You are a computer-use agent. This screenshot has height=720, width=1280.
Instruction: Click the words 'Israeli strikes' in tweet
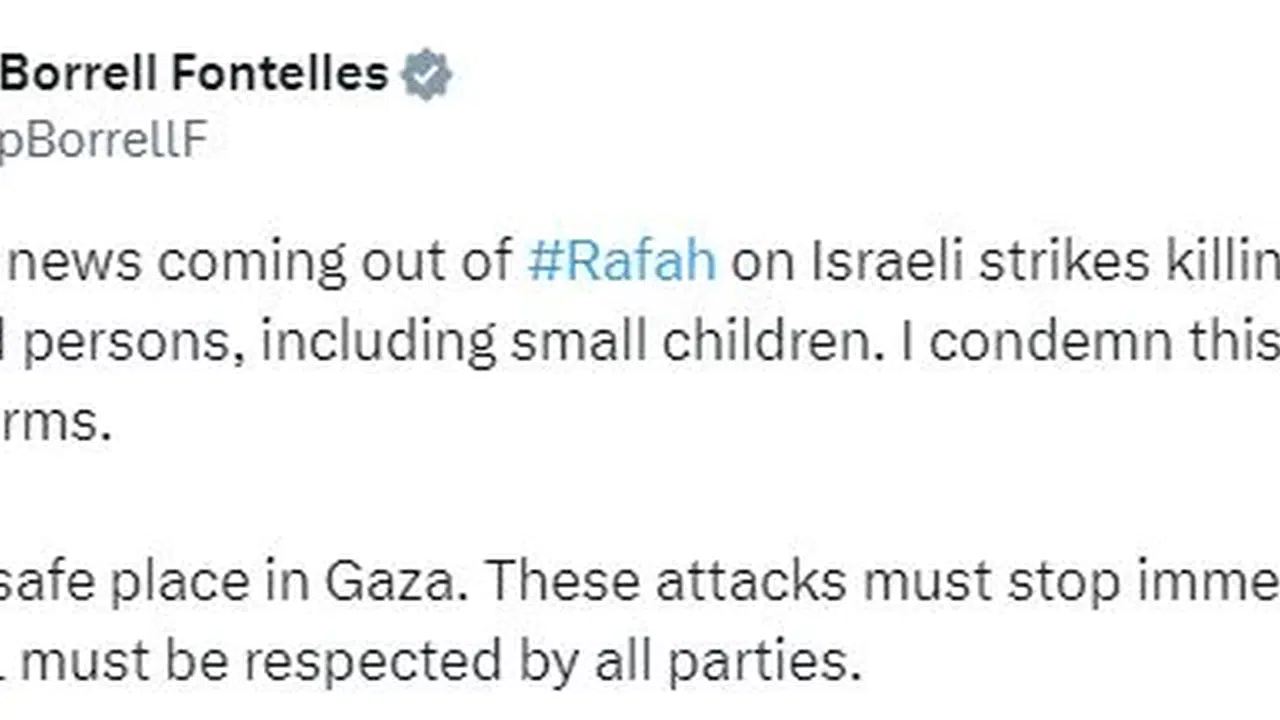924,261
